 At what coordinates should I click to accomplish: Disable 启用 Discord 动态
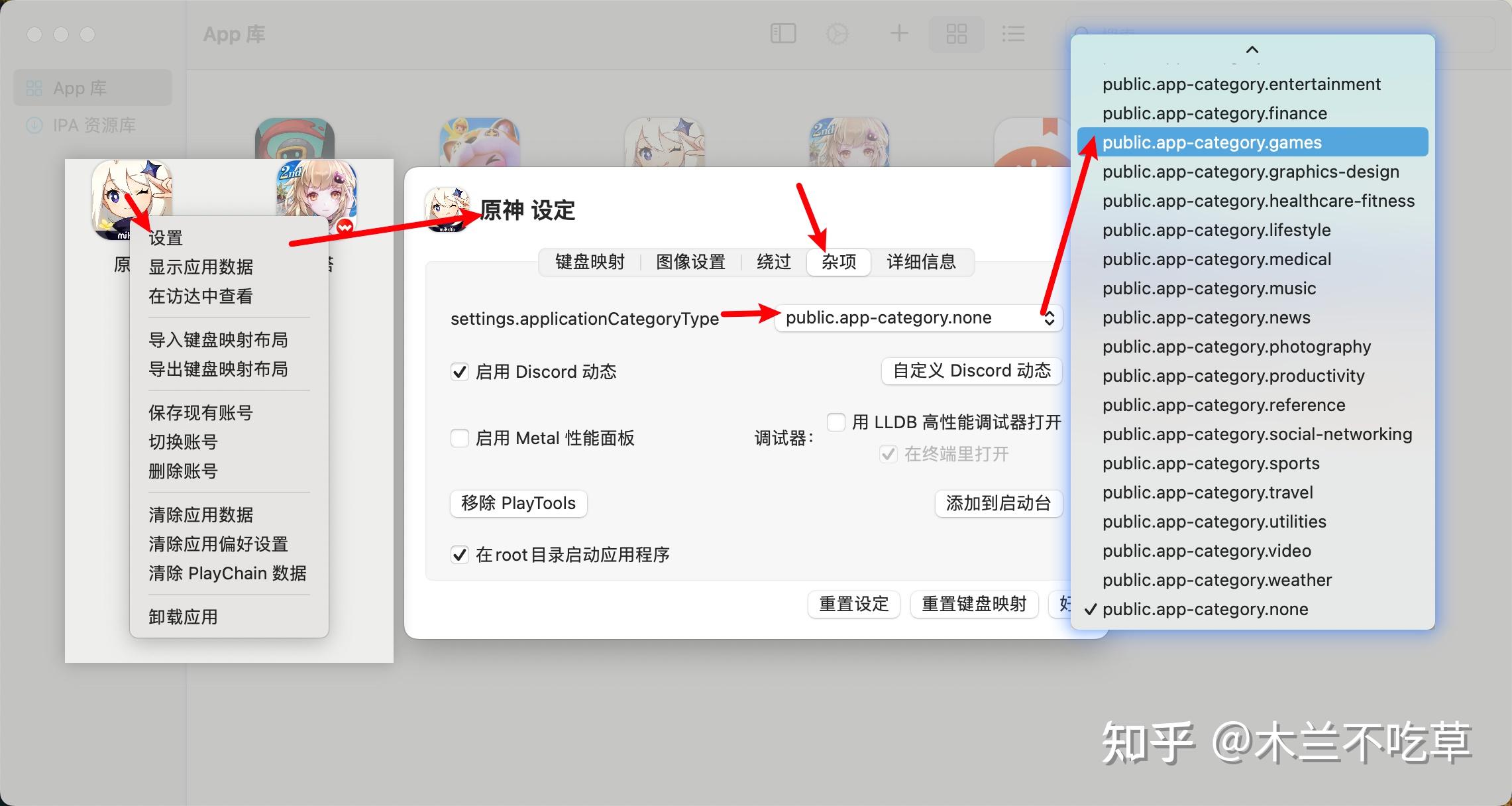click(460, 372)
